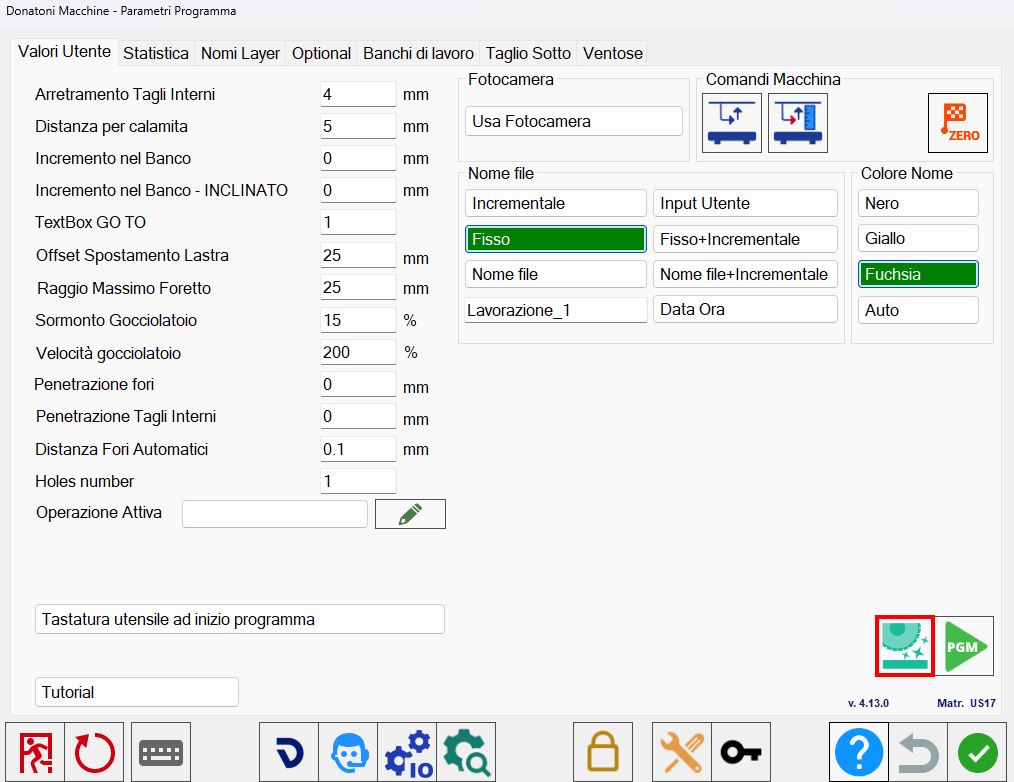The image size is (1014, 782).
Task: Click the Nome file button
Action: (x=556, y=274)
